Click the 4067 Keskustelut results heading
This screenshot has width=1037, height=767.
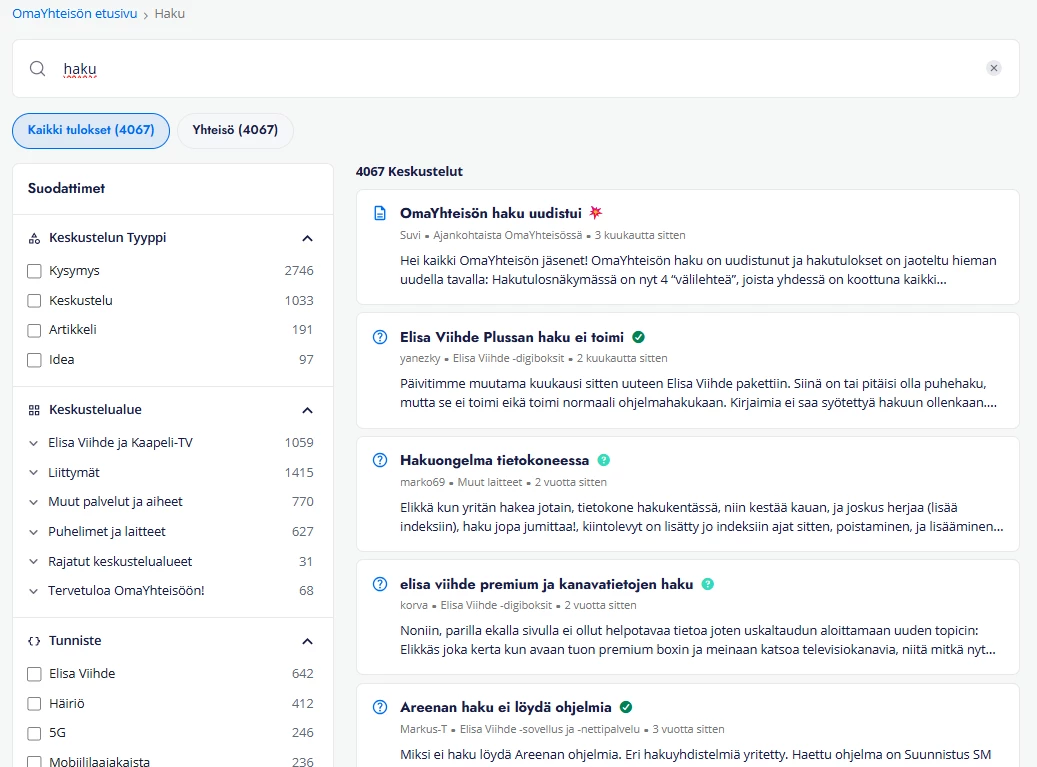tap(409, 172)
